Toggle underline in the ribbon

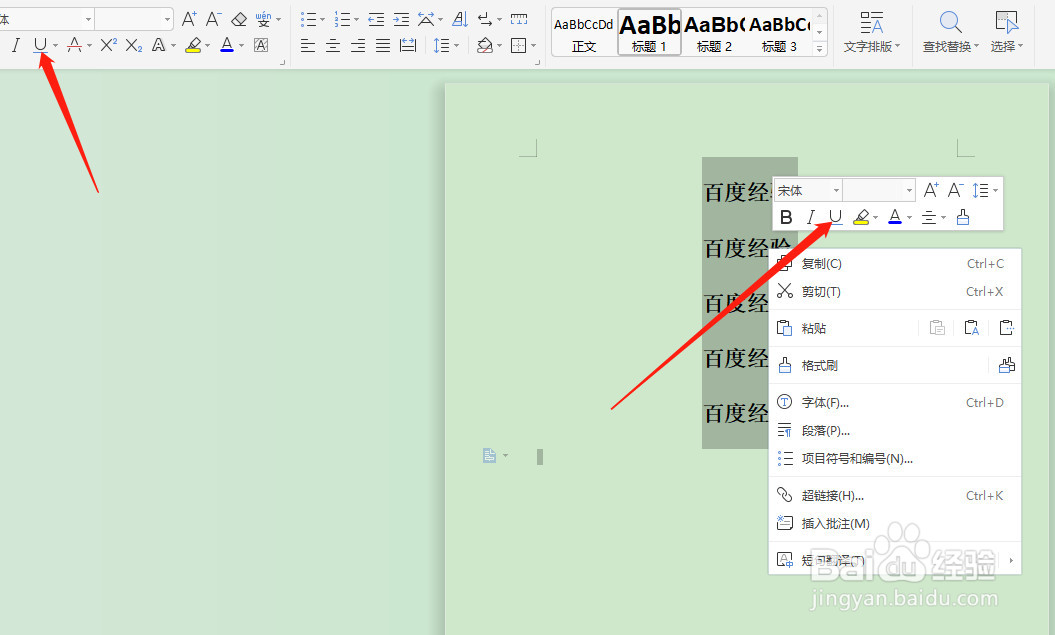pyautogui.click(x=40, y=46)
